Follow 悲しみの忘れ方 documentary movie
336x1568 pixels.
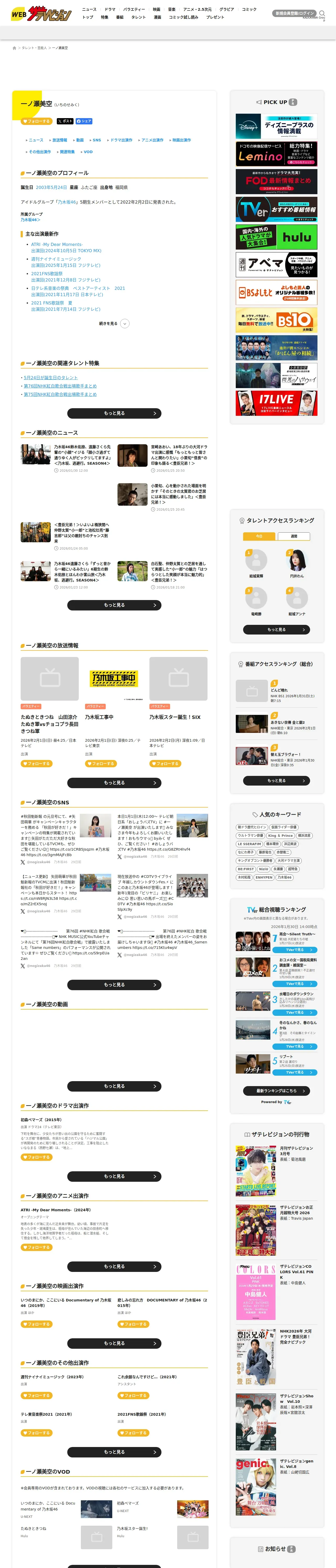(x=133, y=1324)
